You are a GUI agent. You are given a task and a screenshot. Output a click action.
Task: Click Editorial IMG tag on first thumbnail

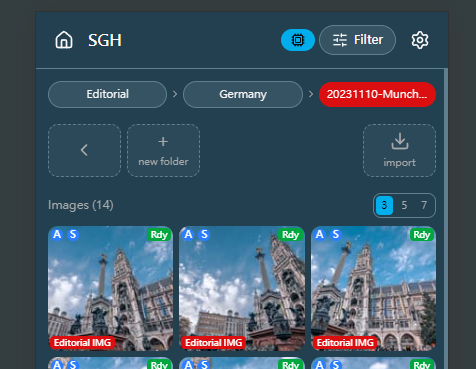(82, 343)
